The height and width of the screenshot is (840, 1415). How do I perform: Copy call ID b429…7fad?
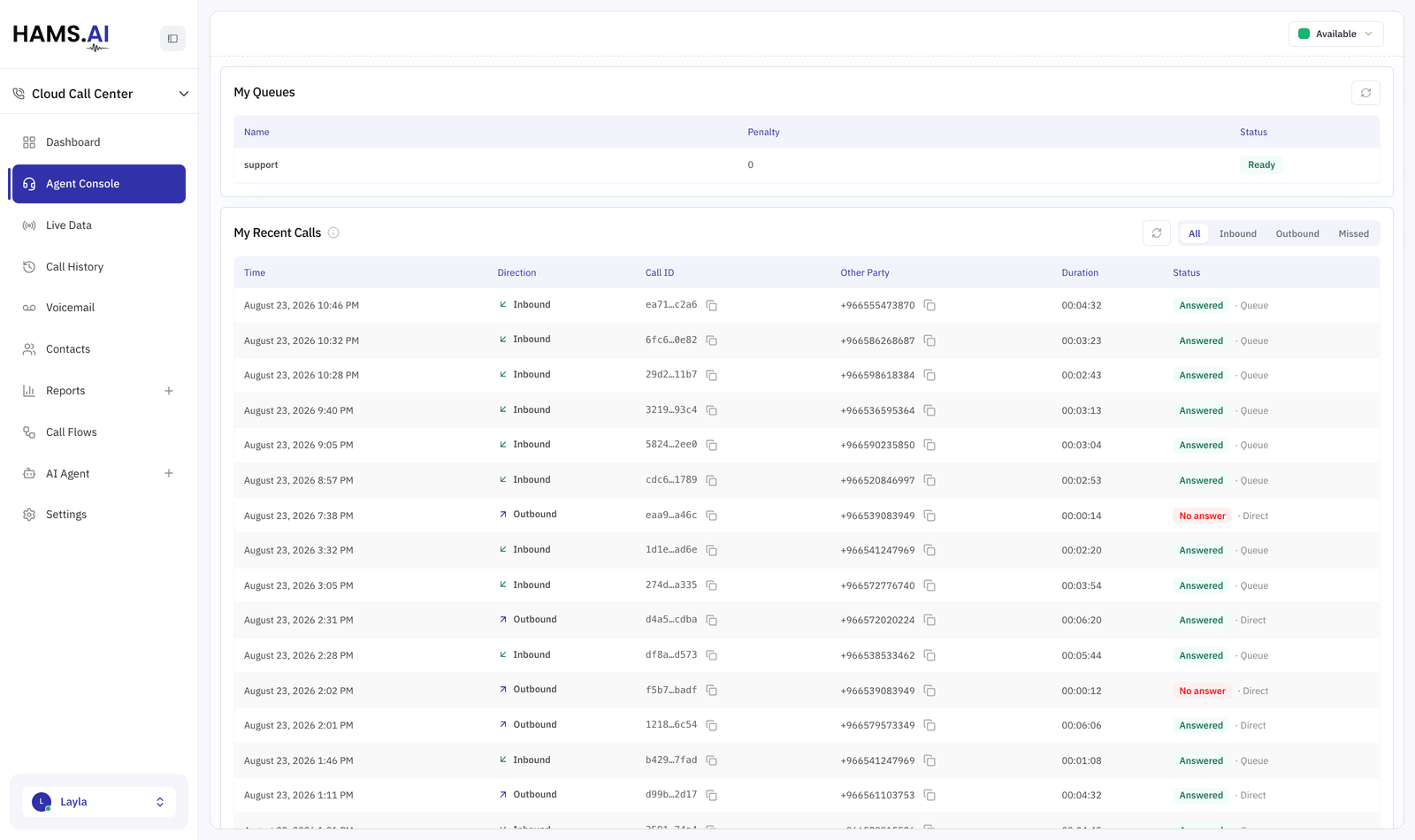712,760
